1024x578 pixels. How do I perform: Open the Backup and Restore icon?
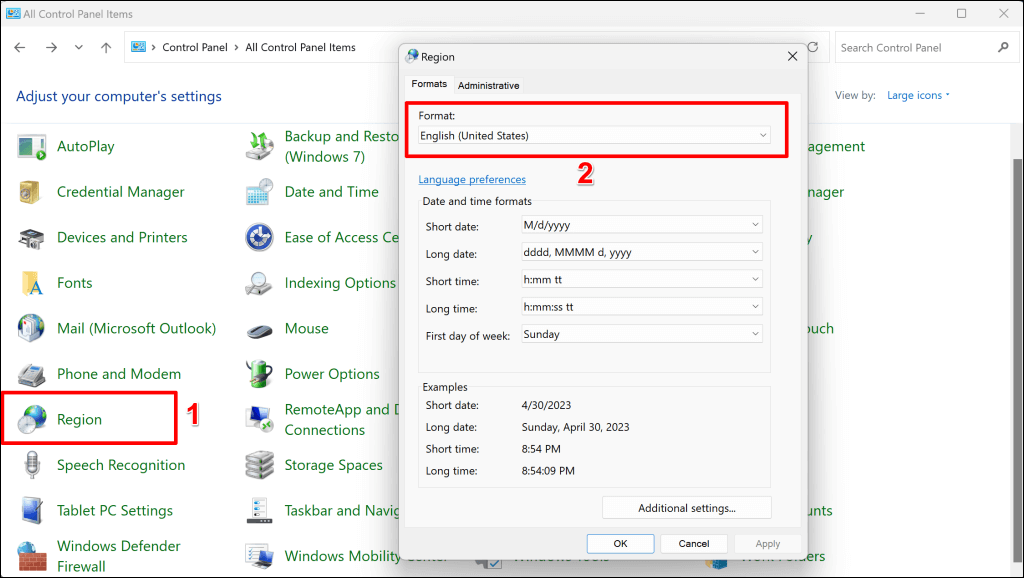tap(259, 146)
